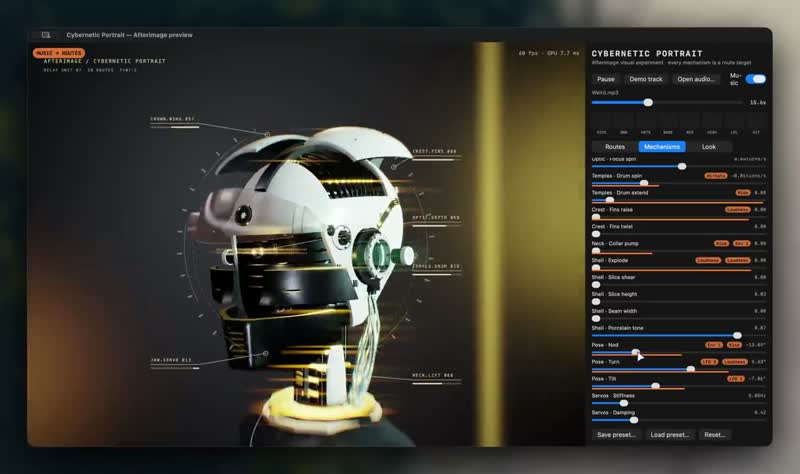The width and height of the screenshot is (800, 474).
Task: Click the Shell Slice height slider handle
Action: 596,302
